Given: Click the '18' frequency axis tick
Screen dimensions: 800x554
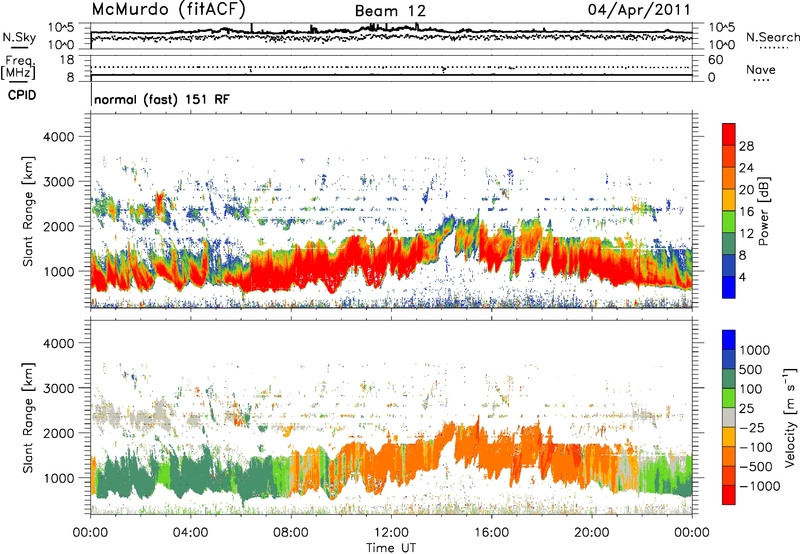Looking at the screenshot, I should [x=67, y=60].
